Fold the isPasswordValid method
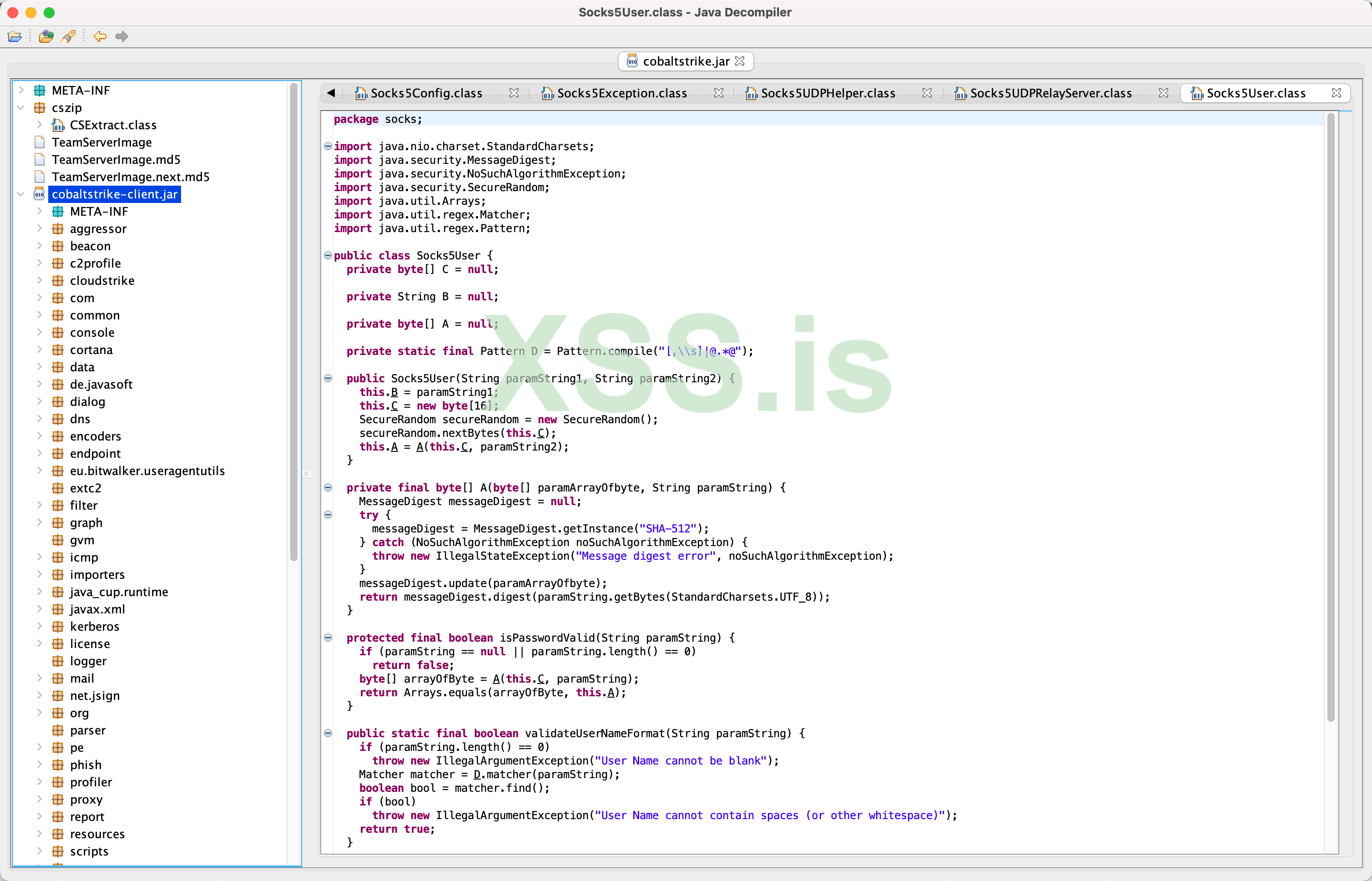Screen dimensions: 1372x881 328,638
